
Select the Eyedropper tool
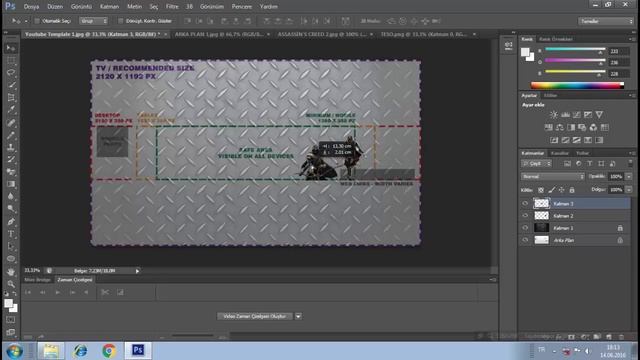tap(11, 109)
